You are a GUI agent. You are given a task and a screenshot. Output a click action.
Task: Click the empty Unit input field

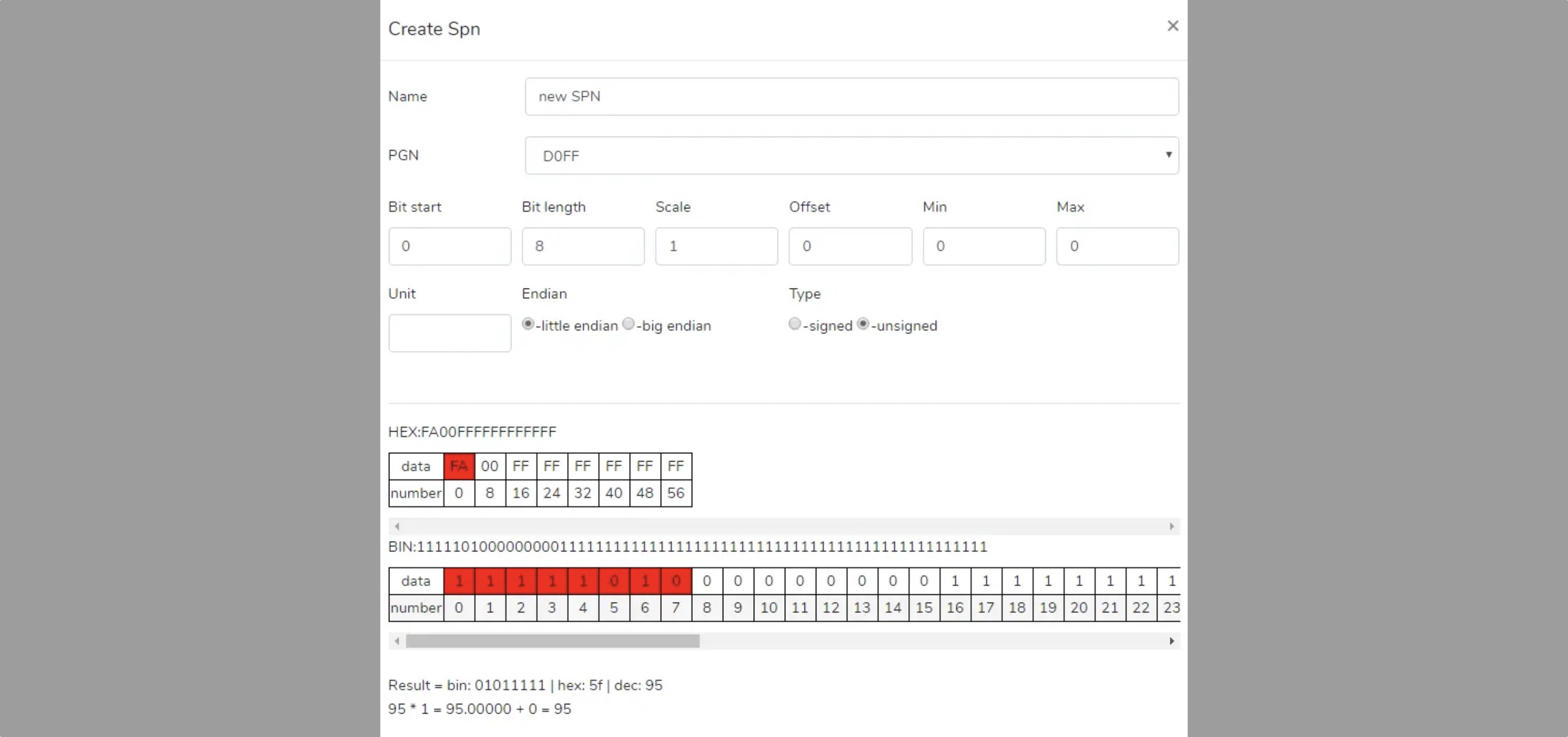pyautogui.click(x=450, y=332)
